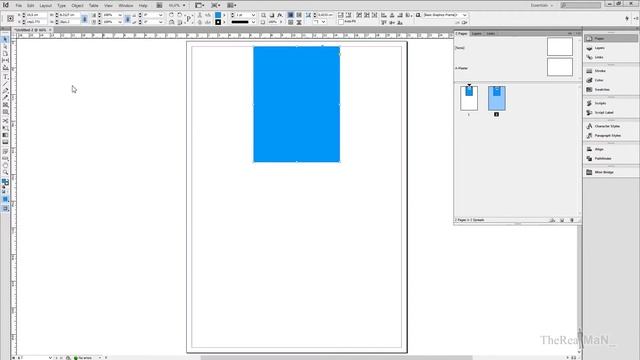Viewport: 640px width, 360px height.
Task: Open the Layers panel from the dock
Action: (611, 48)
